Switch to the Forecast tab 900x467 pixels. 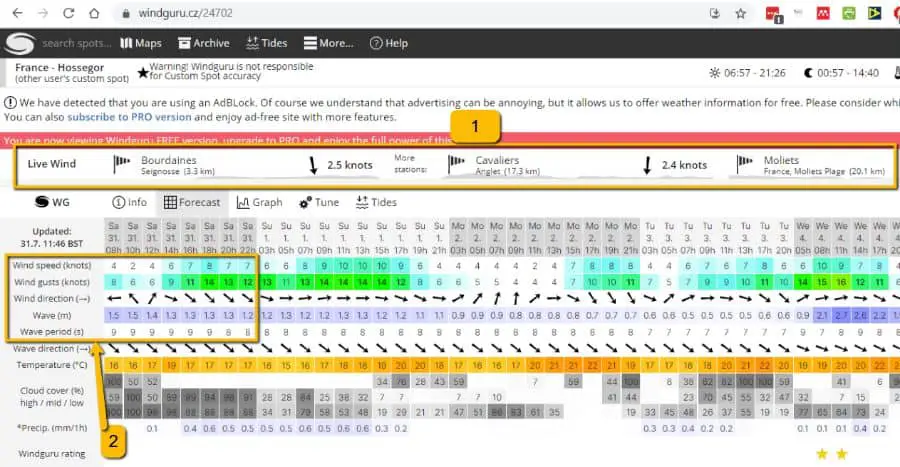tap(192, 203)
